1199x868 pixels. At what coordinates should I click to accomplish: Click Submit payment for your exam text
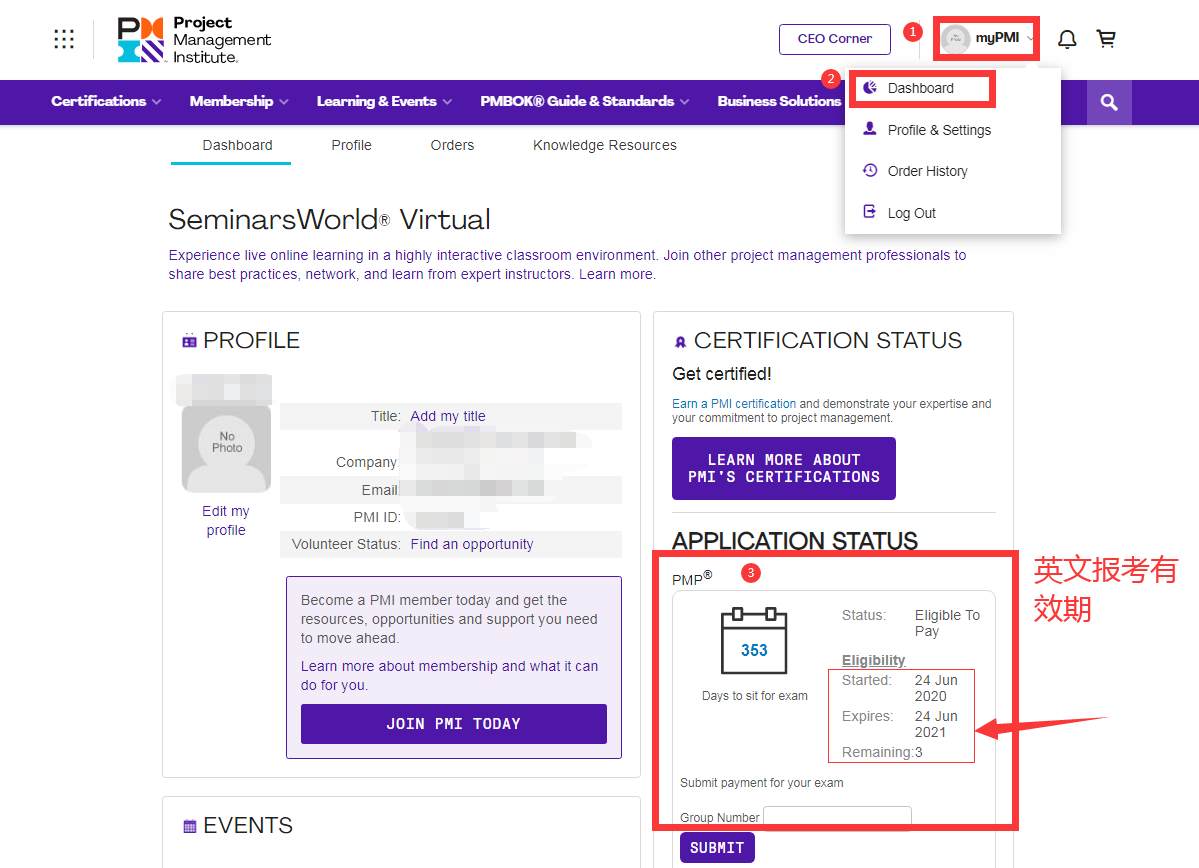pyautogui.click(x=762, y=782)
